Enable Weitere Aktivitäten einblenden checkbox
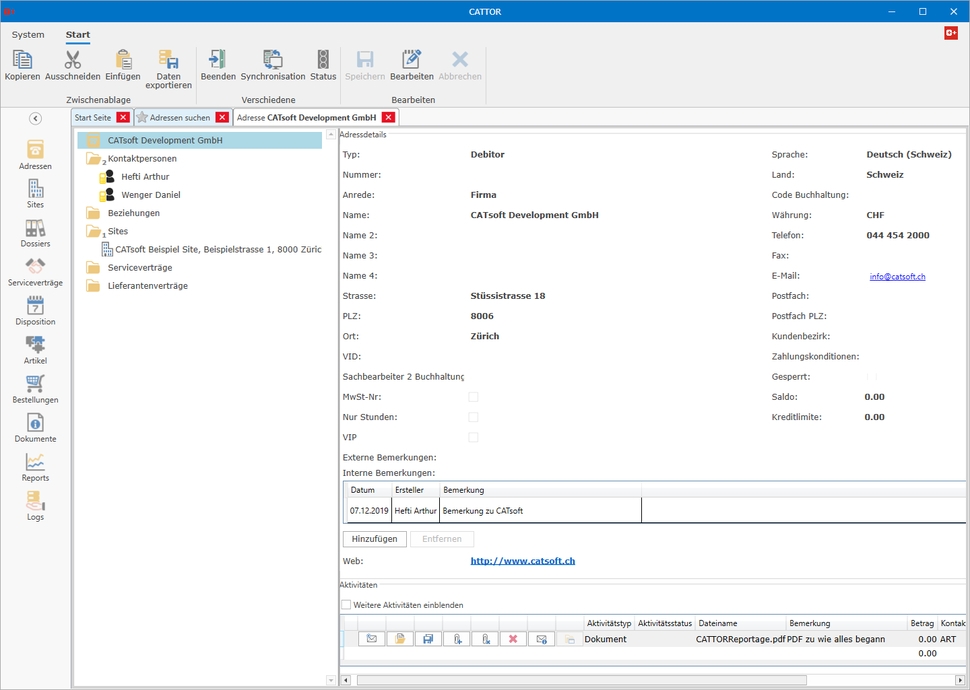Image resolution: width=970 pixels, height=690 pixels. 346,605
